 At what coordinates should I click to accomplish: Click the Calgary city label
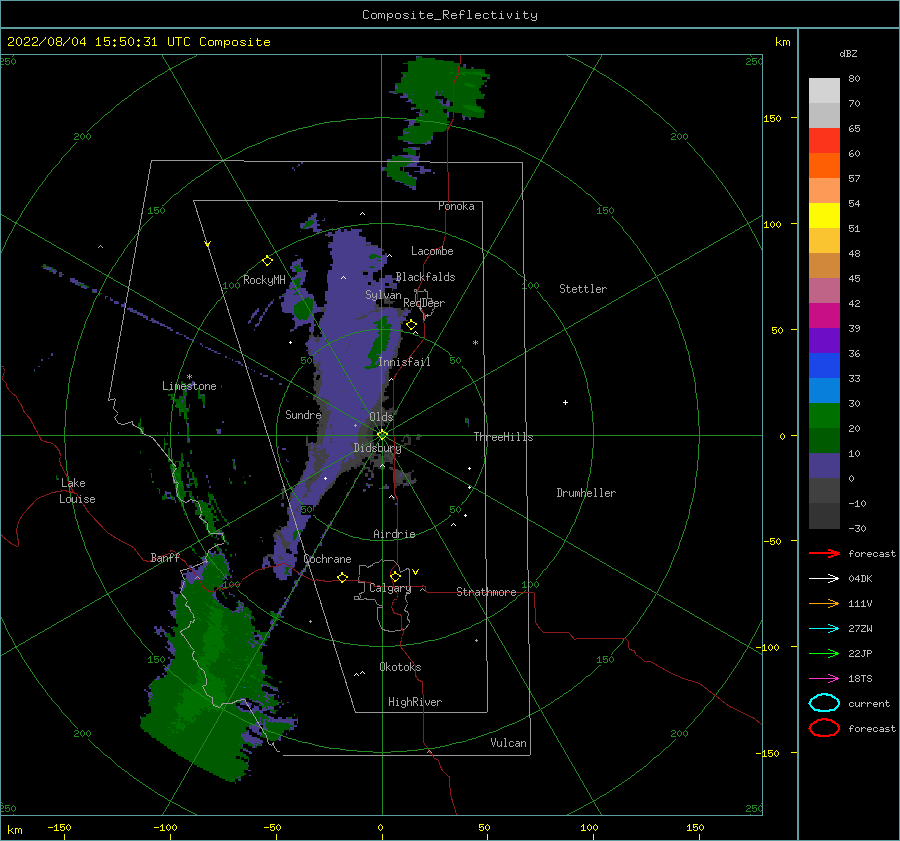click(x=390, y=588)
